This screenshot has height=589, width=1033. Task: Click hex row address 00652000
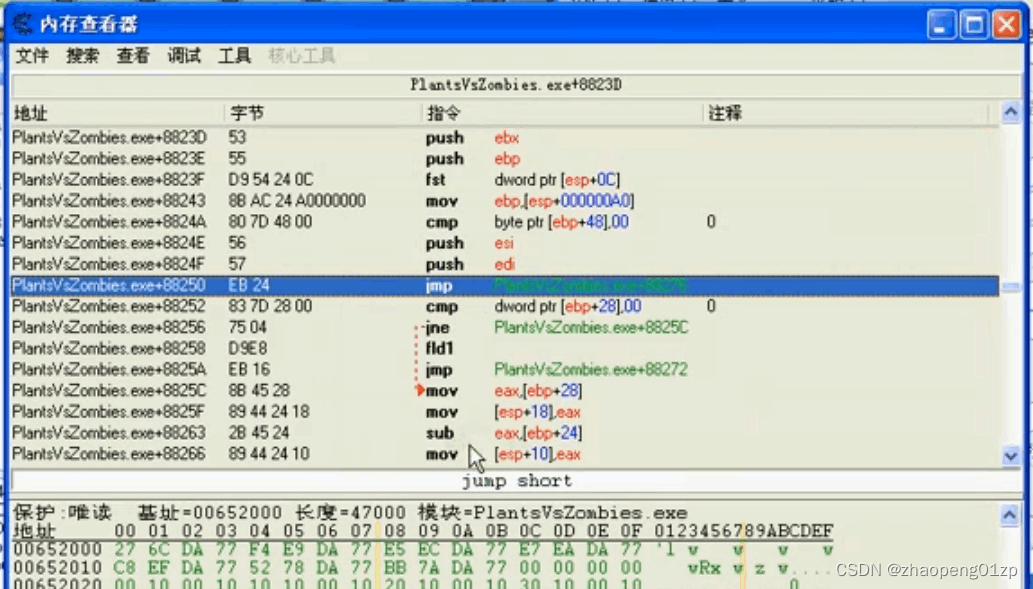point(57,550)
